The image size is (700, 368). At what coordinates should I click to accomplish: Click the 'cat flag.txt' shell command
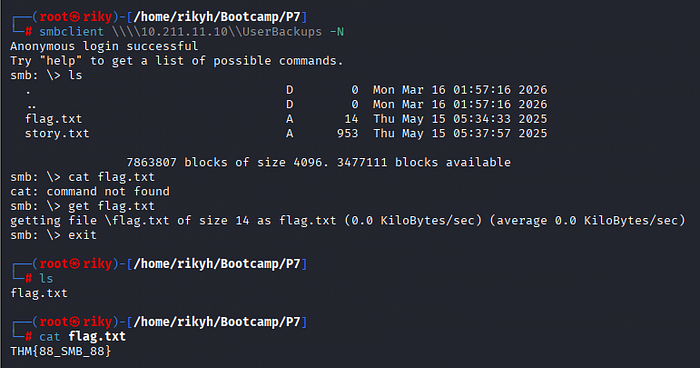[x=83, y=336]
